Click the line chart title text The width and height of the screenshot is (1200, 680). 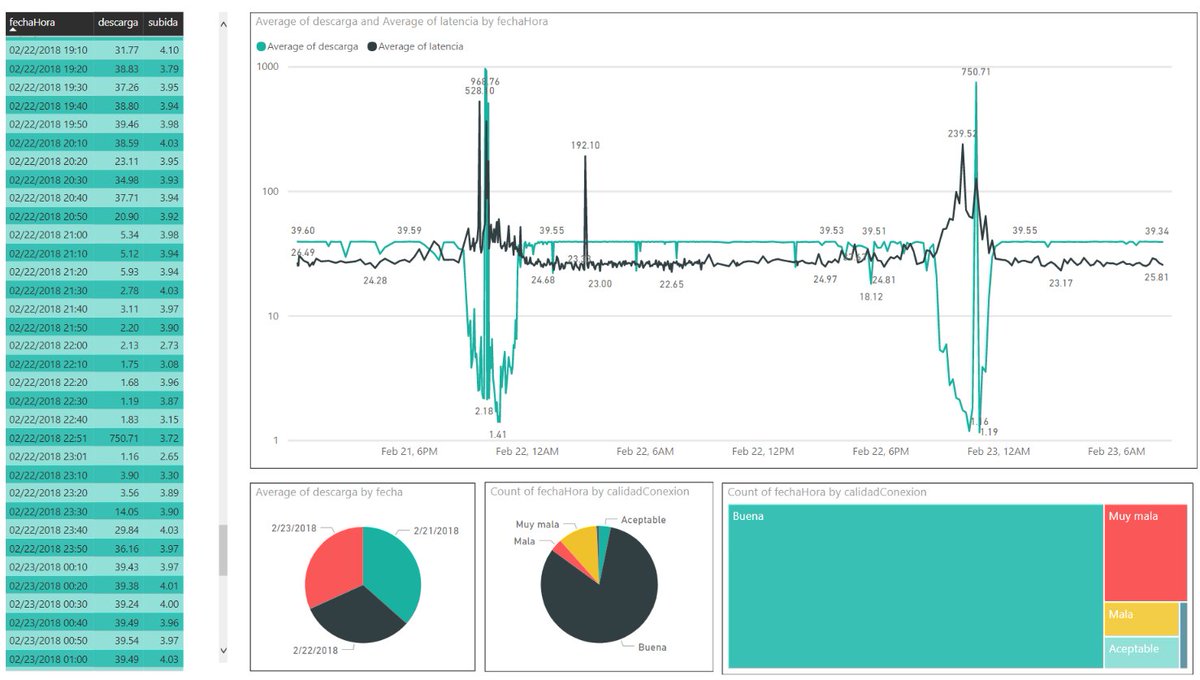[402, 21]
